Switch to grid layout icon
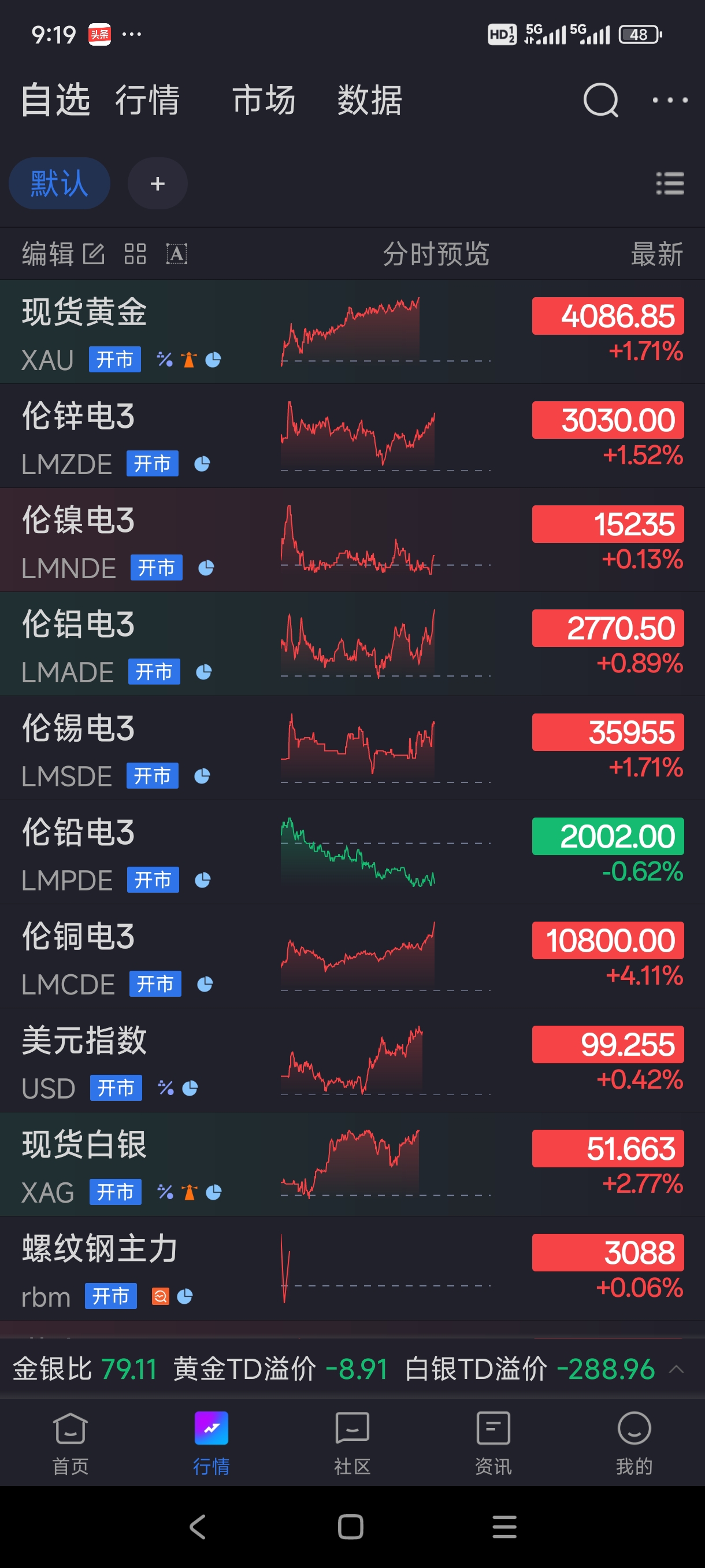 [x=135, y=254]
